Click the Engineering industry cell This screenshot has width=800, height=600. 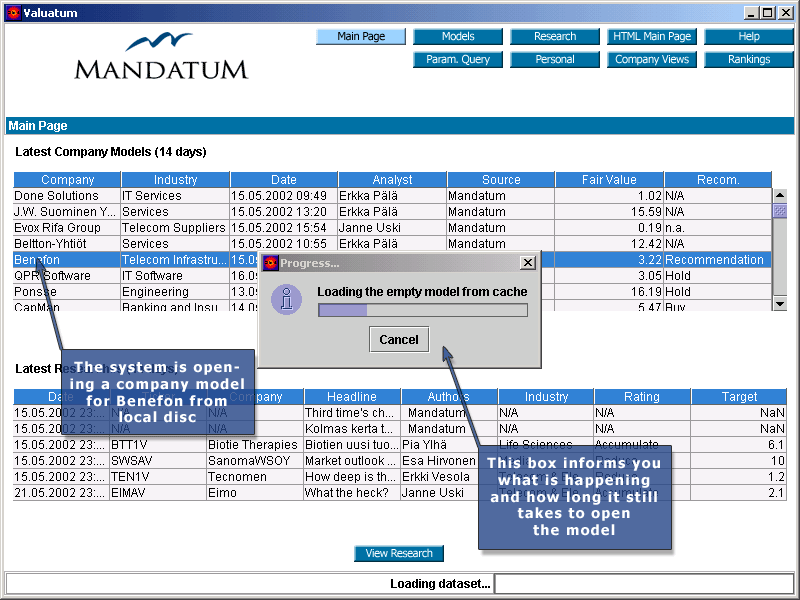[175, 292]
